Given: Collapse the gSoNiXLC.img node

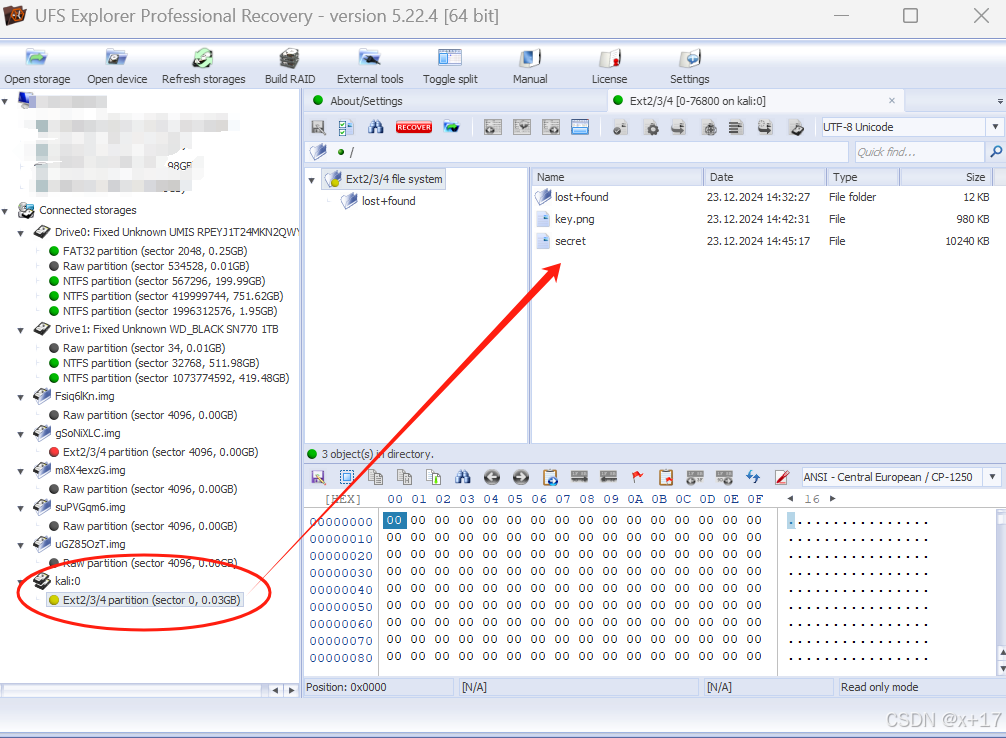Looking at the screenshot, I should 21,434.
